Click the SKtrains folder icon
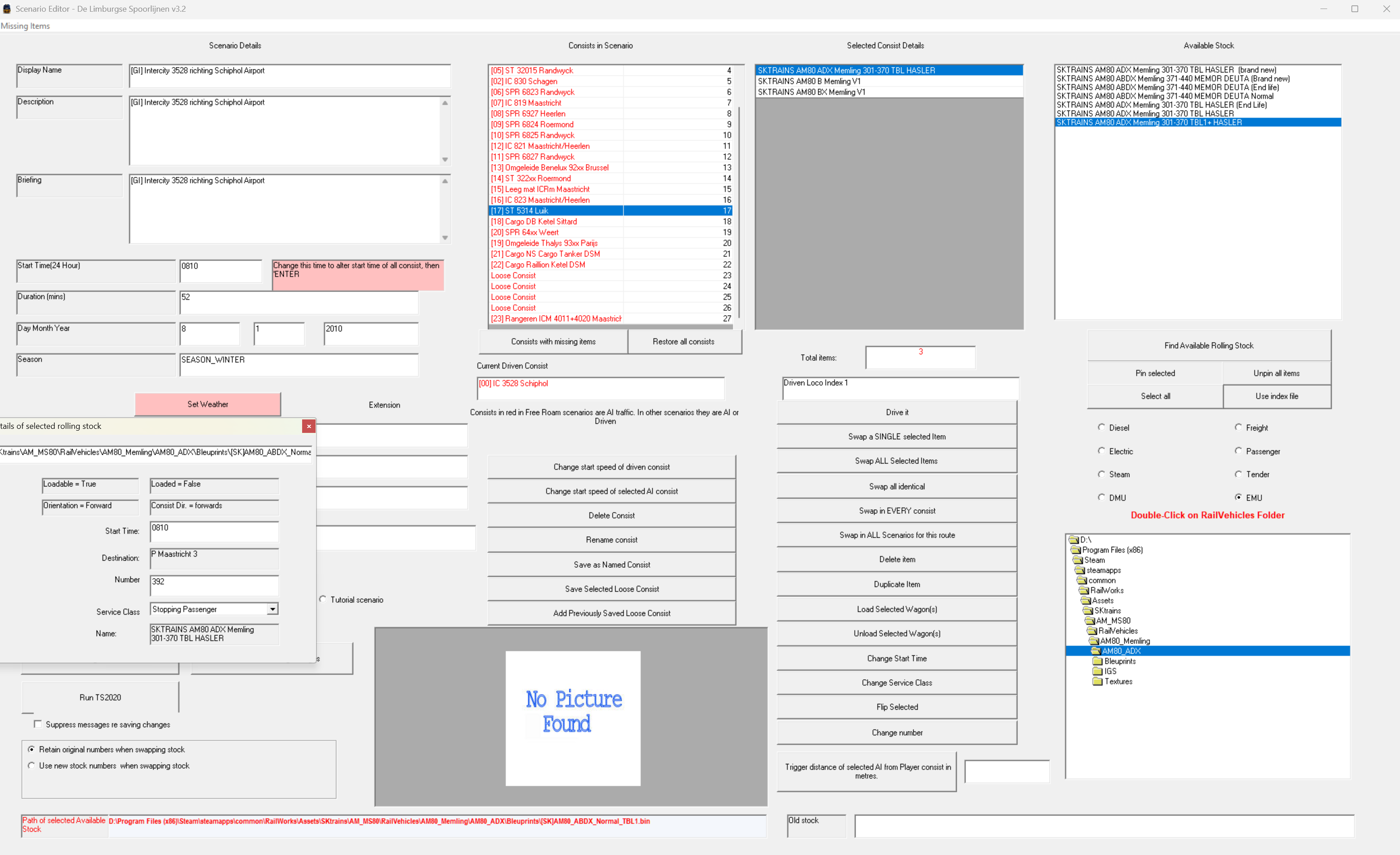1400x855 pixels. 1088,611
